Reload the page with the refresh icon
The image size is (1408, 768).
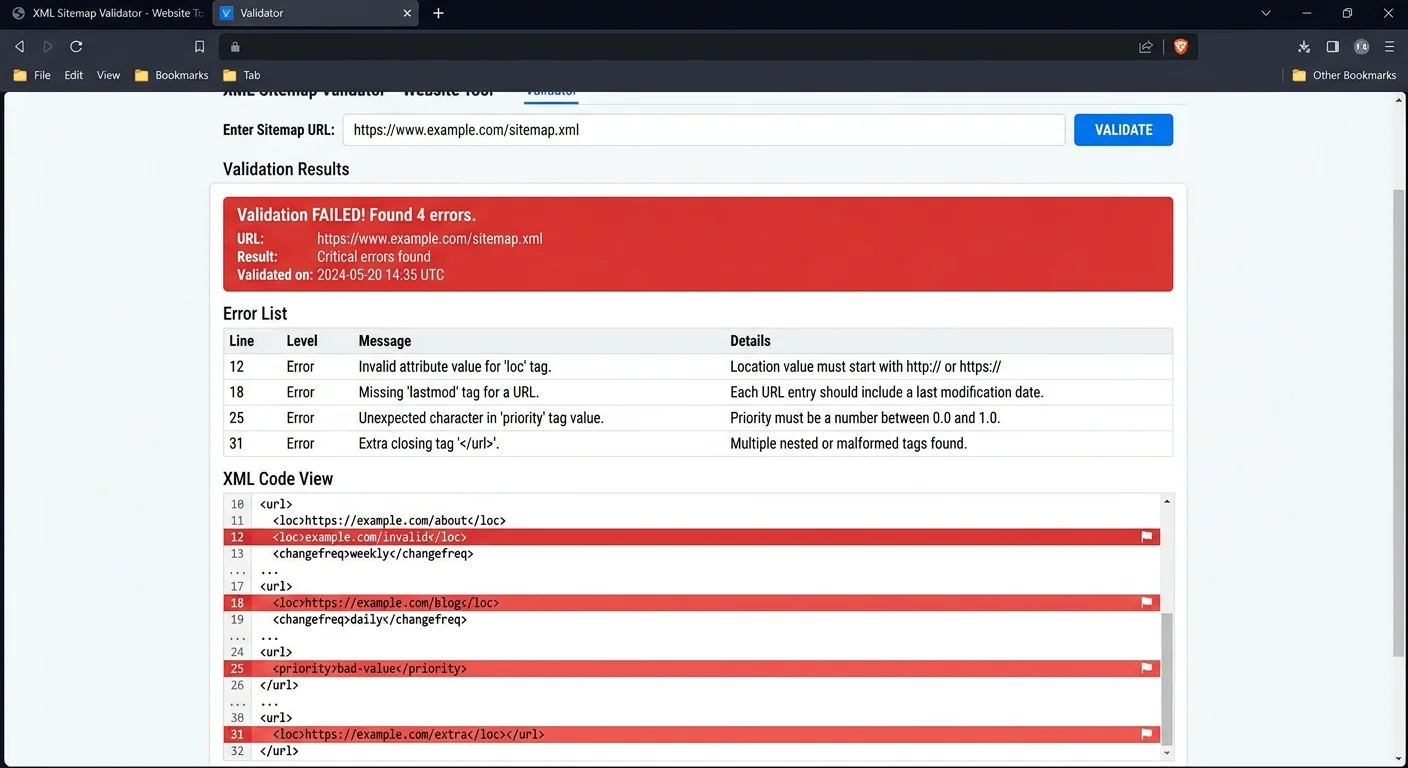(76, 46)
